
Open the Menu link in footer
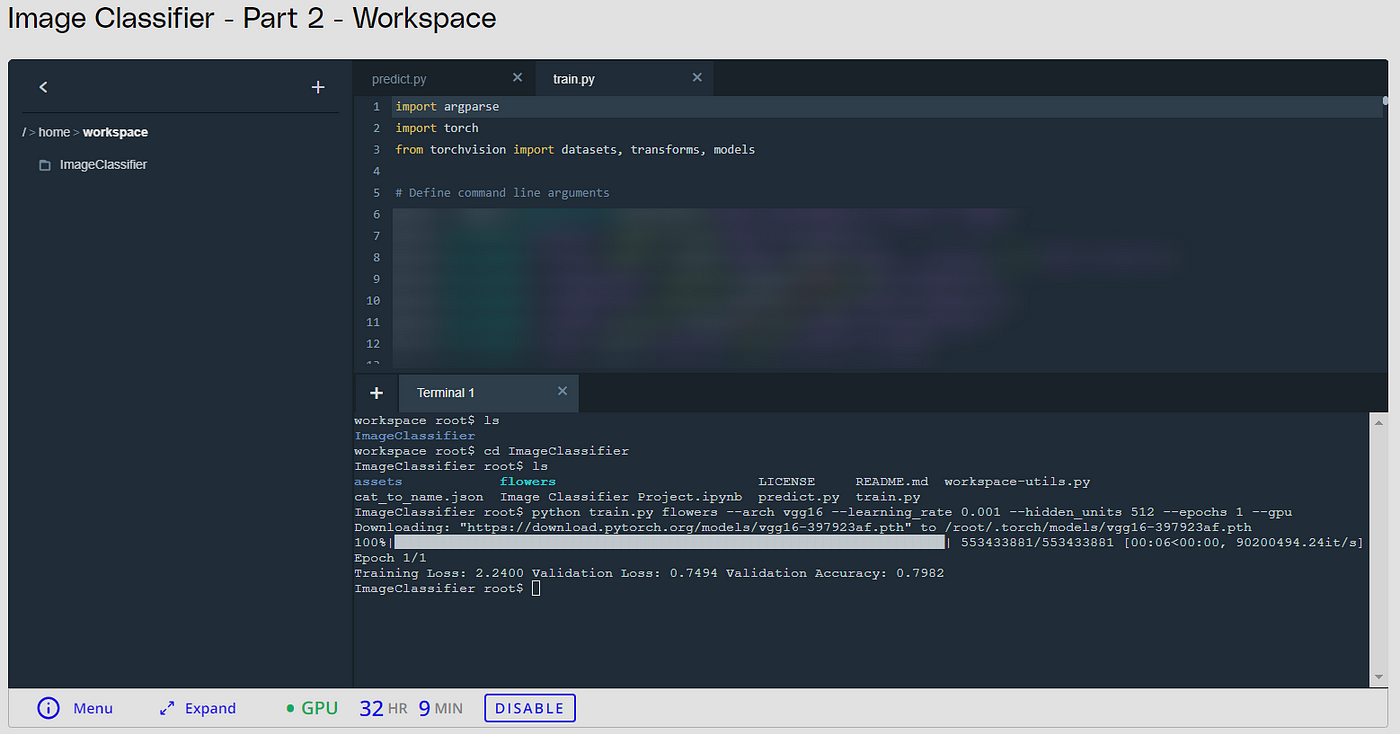[x=93, y=708]
